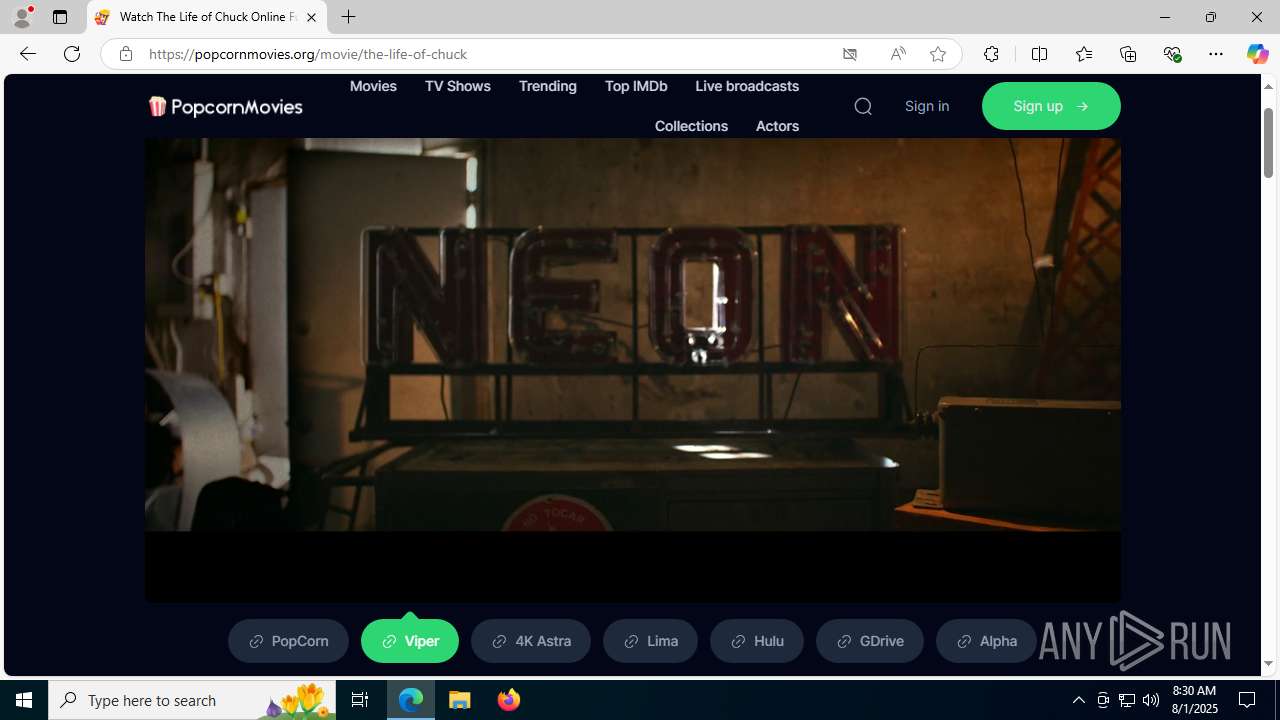Click the Windows taskbar search box

(x=192, y=700)
